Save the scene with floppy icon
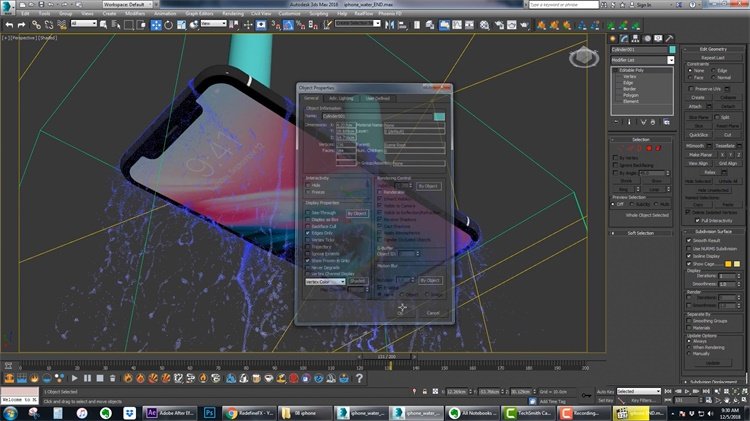 coord(41,5)
